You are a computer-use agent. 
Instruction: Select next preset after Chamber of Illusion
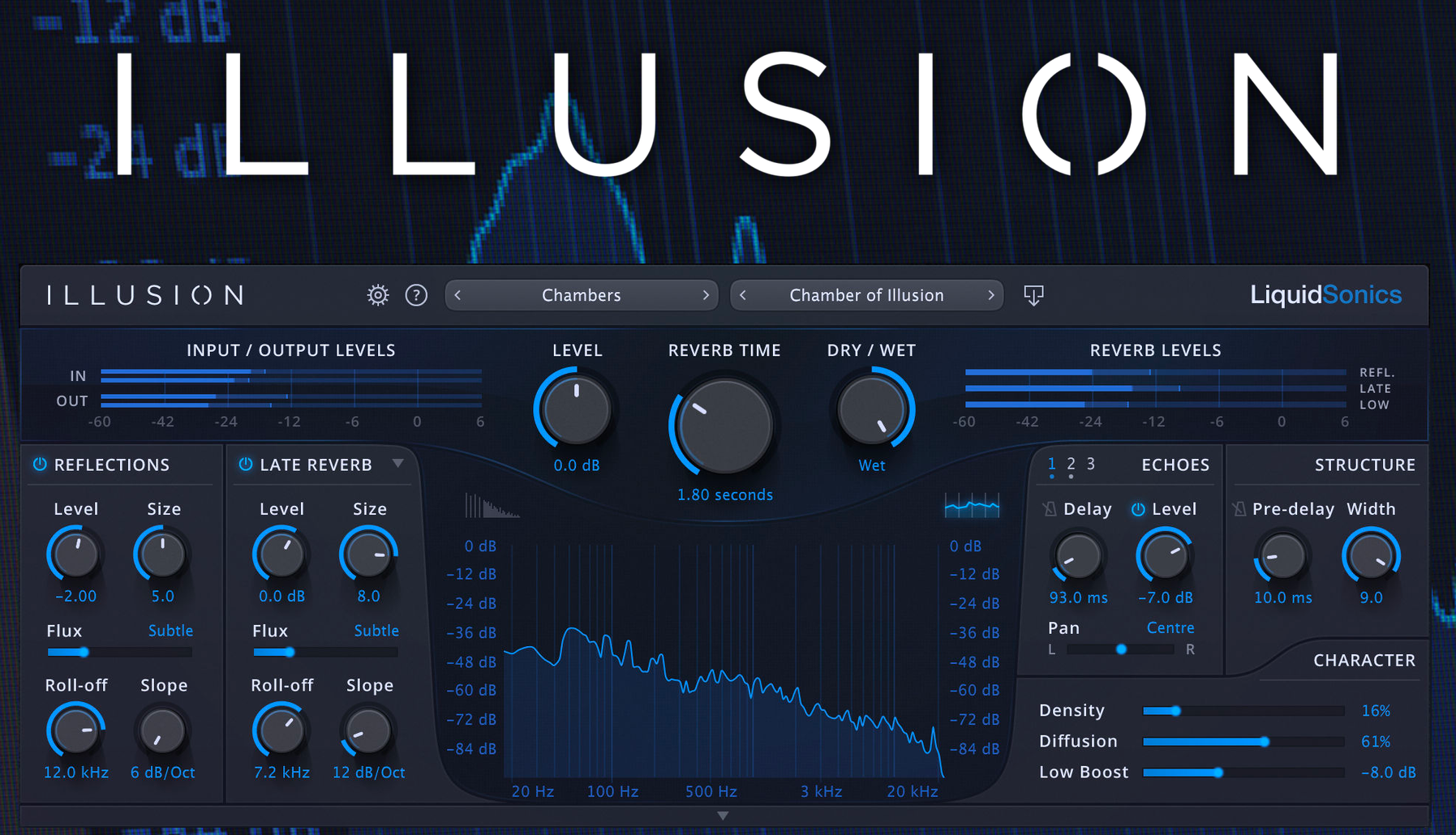(990, 295)
